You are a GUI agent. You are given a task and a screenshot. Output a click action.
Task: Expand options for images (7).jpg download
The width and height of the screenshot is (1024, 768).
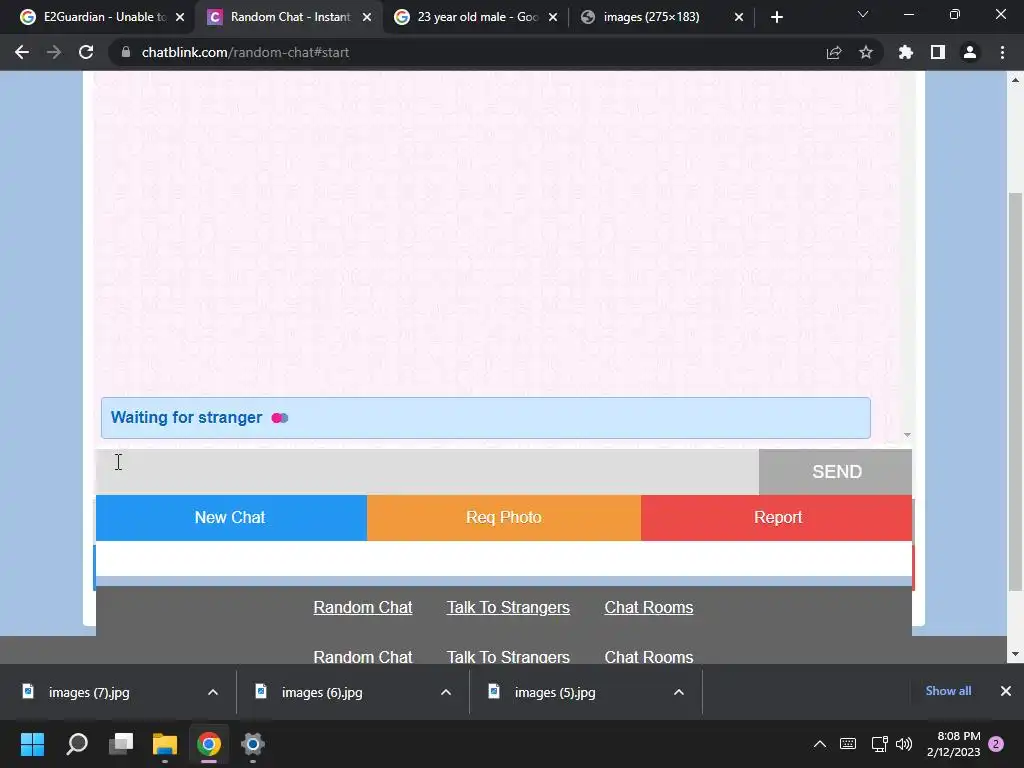(x=213, y=692)
